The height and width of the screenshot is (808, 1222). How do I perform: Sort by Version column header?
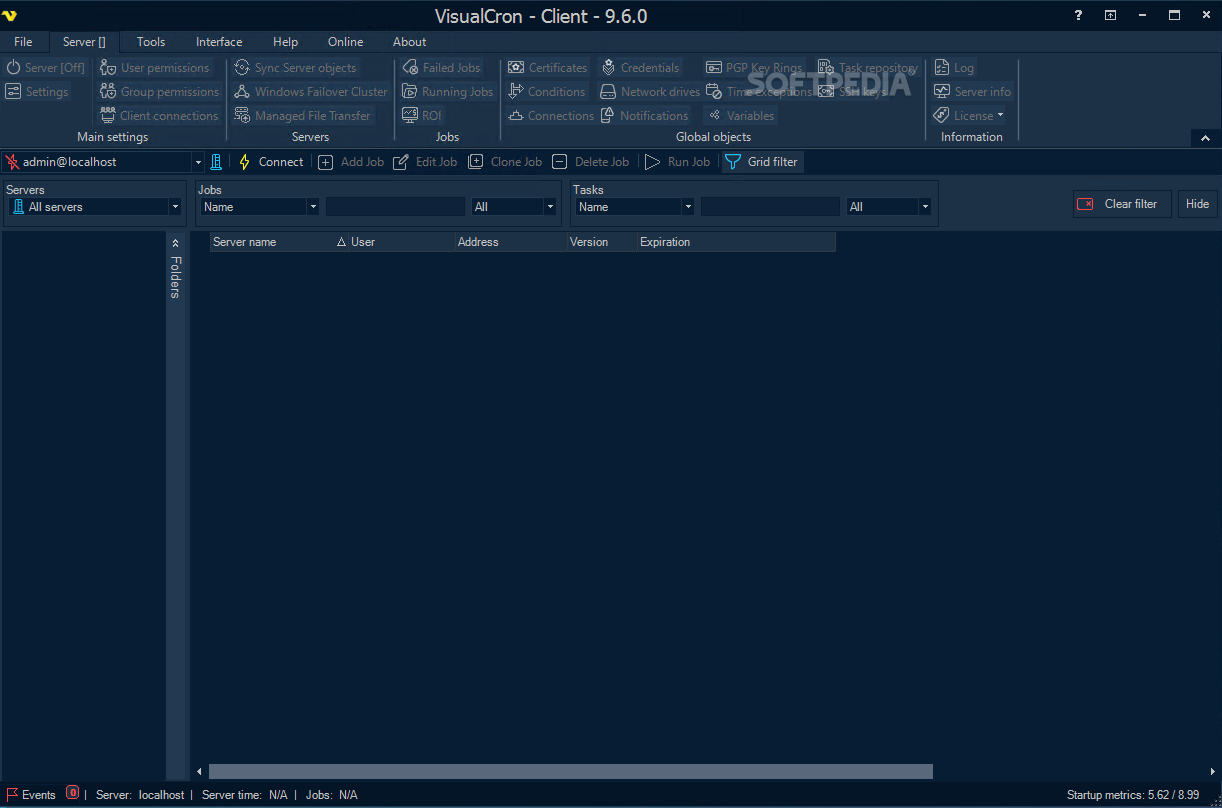[601, 242]
